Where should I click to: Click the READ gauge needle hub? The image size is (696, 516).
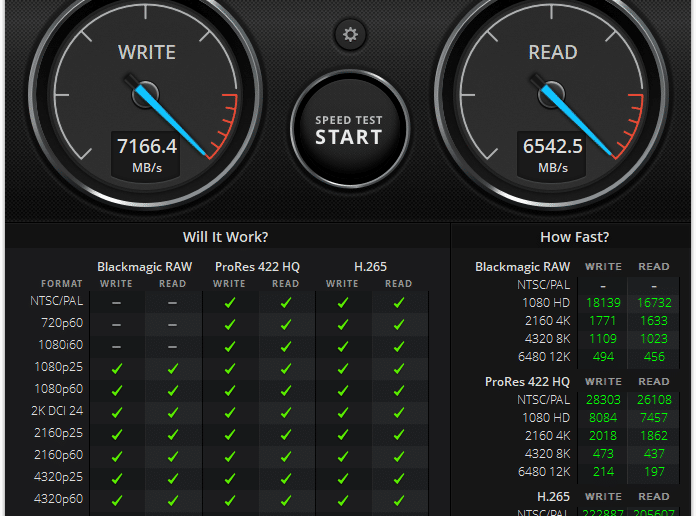(x=552, y=95)
